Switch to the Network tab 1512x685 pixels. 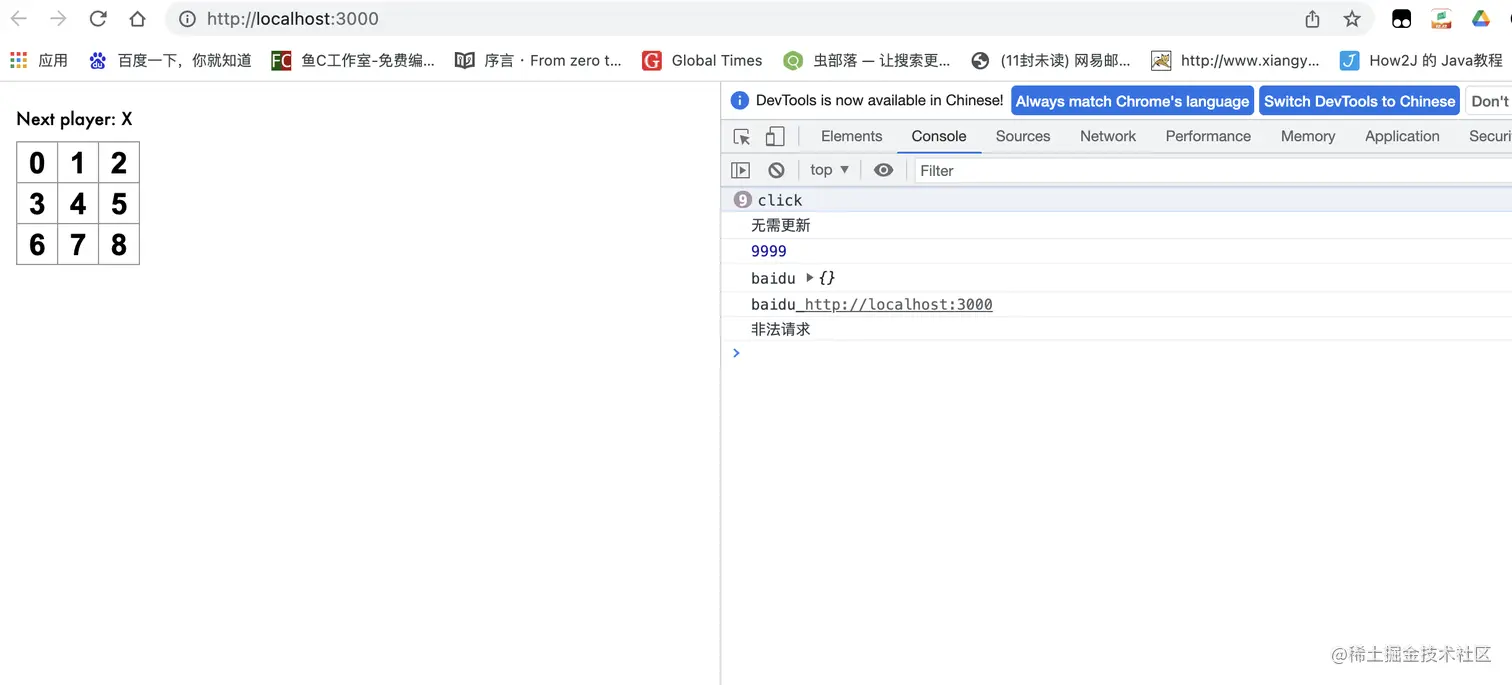point(1107,135)
